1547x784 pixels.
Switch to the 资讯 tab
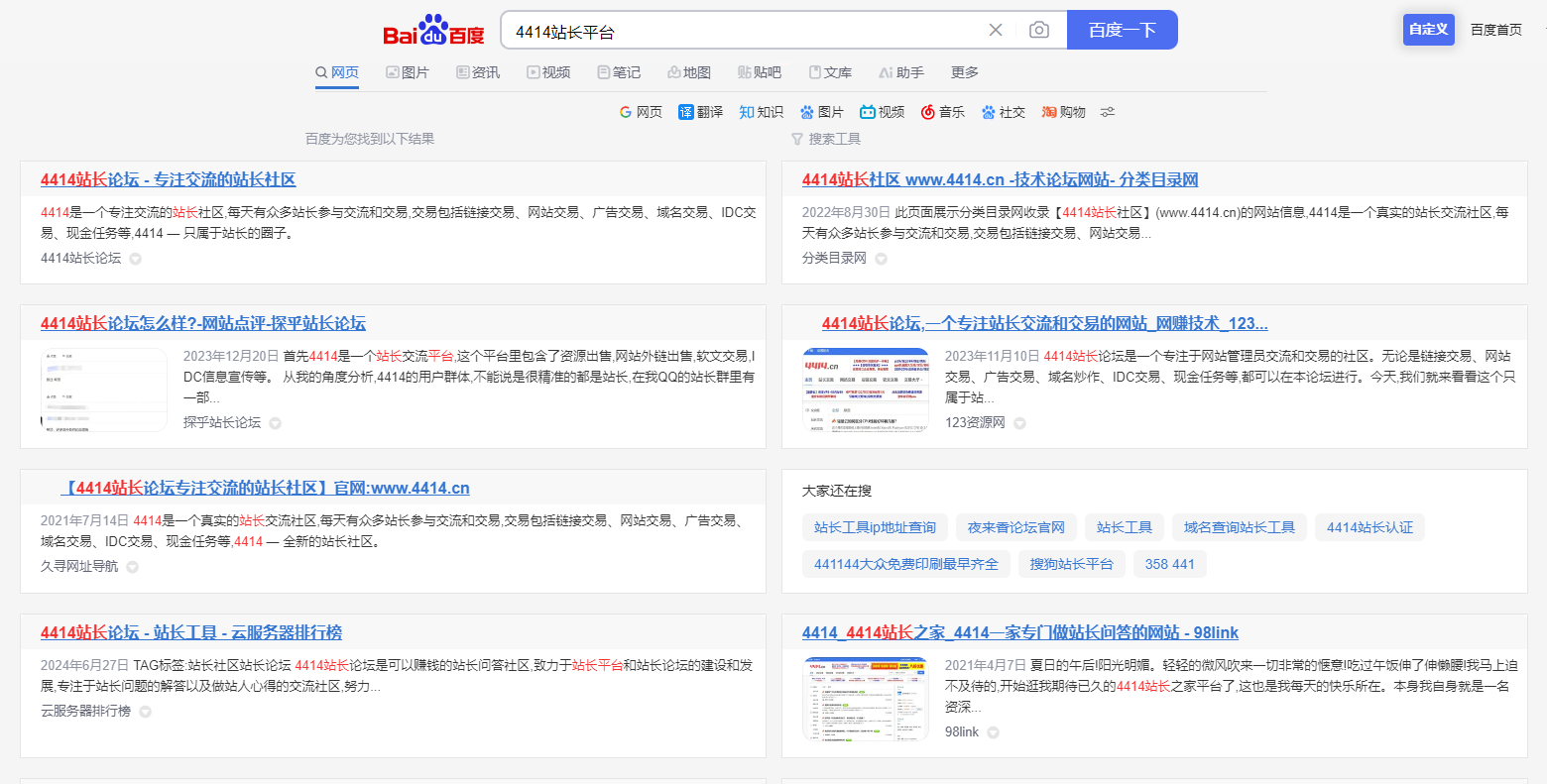(x=478, y=72)
